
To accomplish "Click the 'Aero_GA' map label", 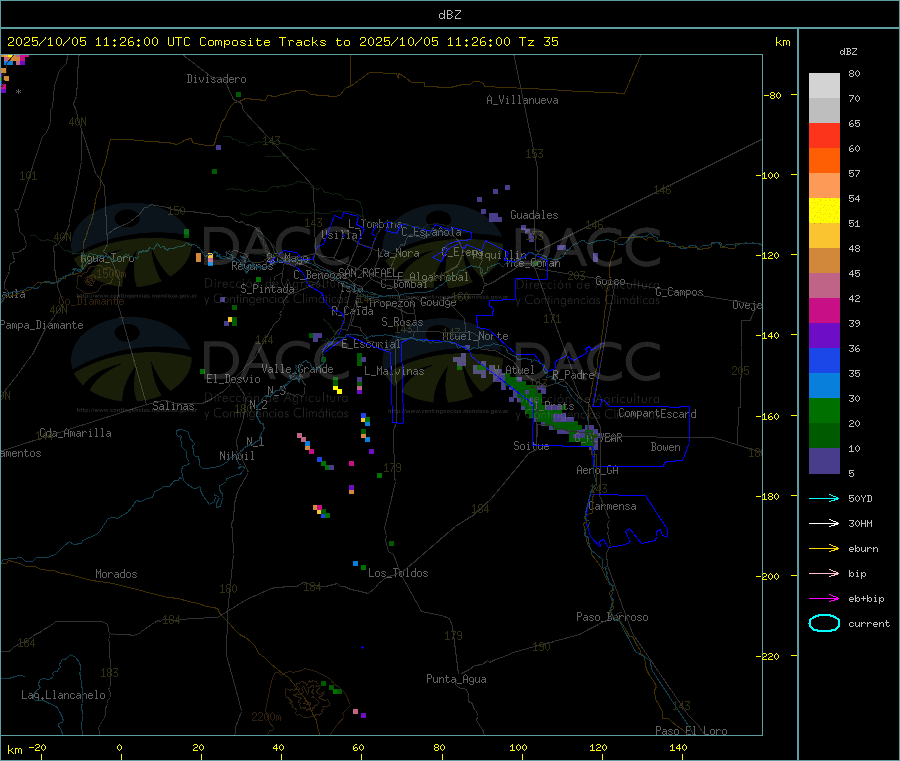I will [597, 470].
